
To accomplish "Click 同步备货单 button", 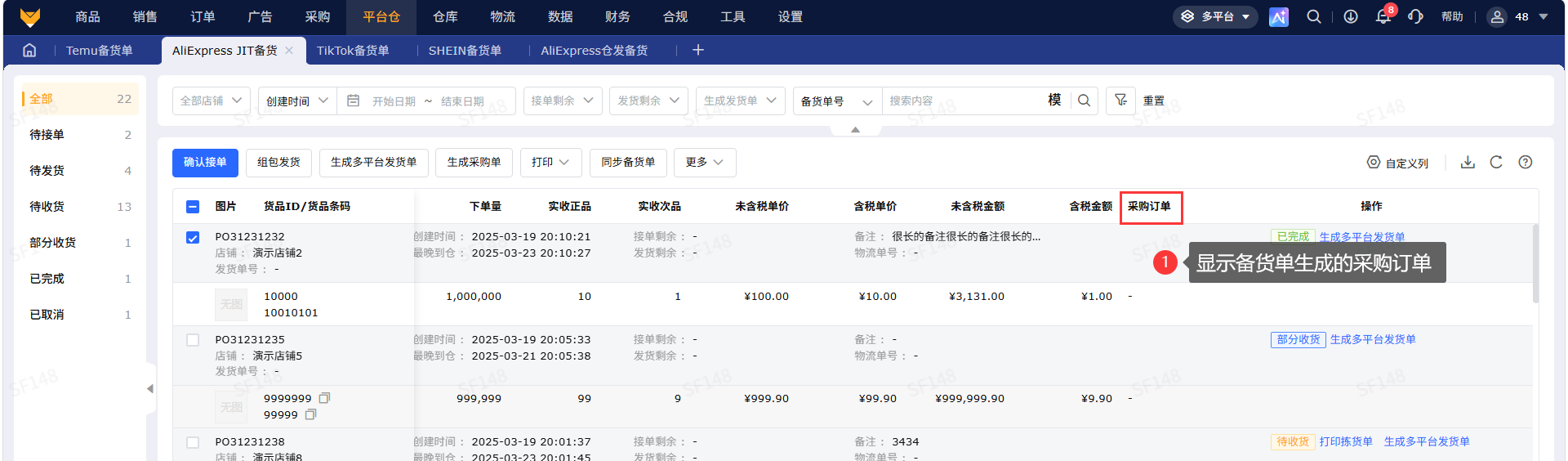I will [x=628, y=162].
